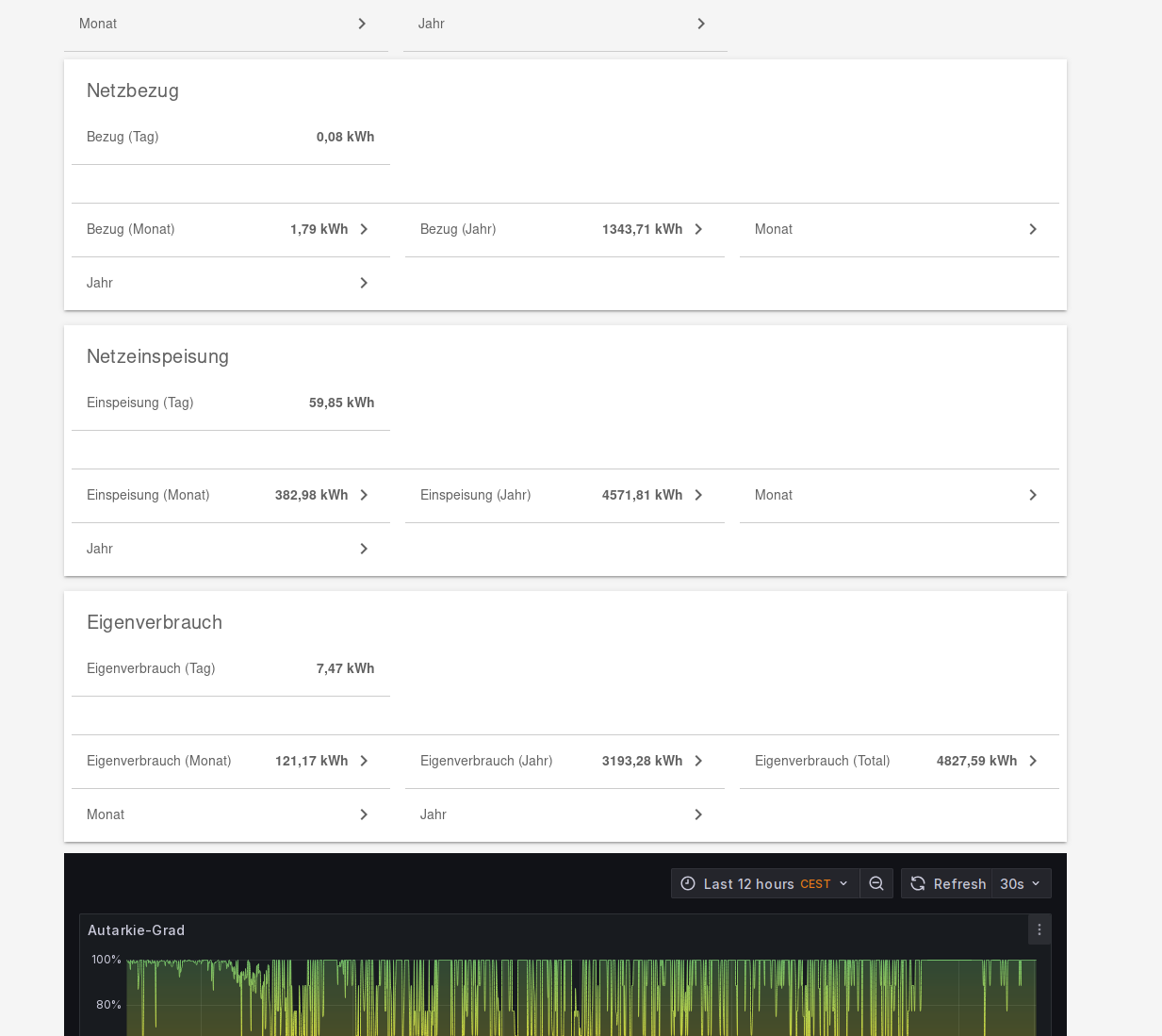Select the Einspeisung (Tag) label
The height and width of the screenshot is (1036, 1162).
tap(140, 403)
